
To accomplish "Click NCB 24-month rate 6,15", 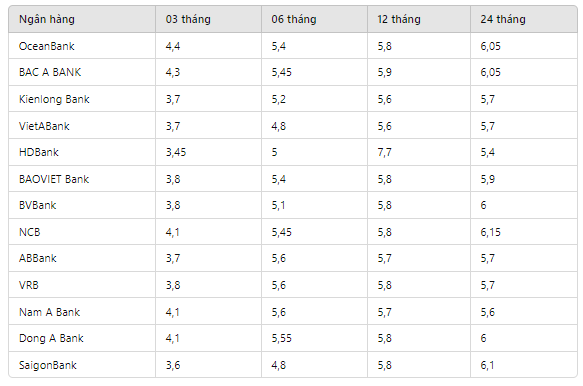I will (x=490, y=232).
